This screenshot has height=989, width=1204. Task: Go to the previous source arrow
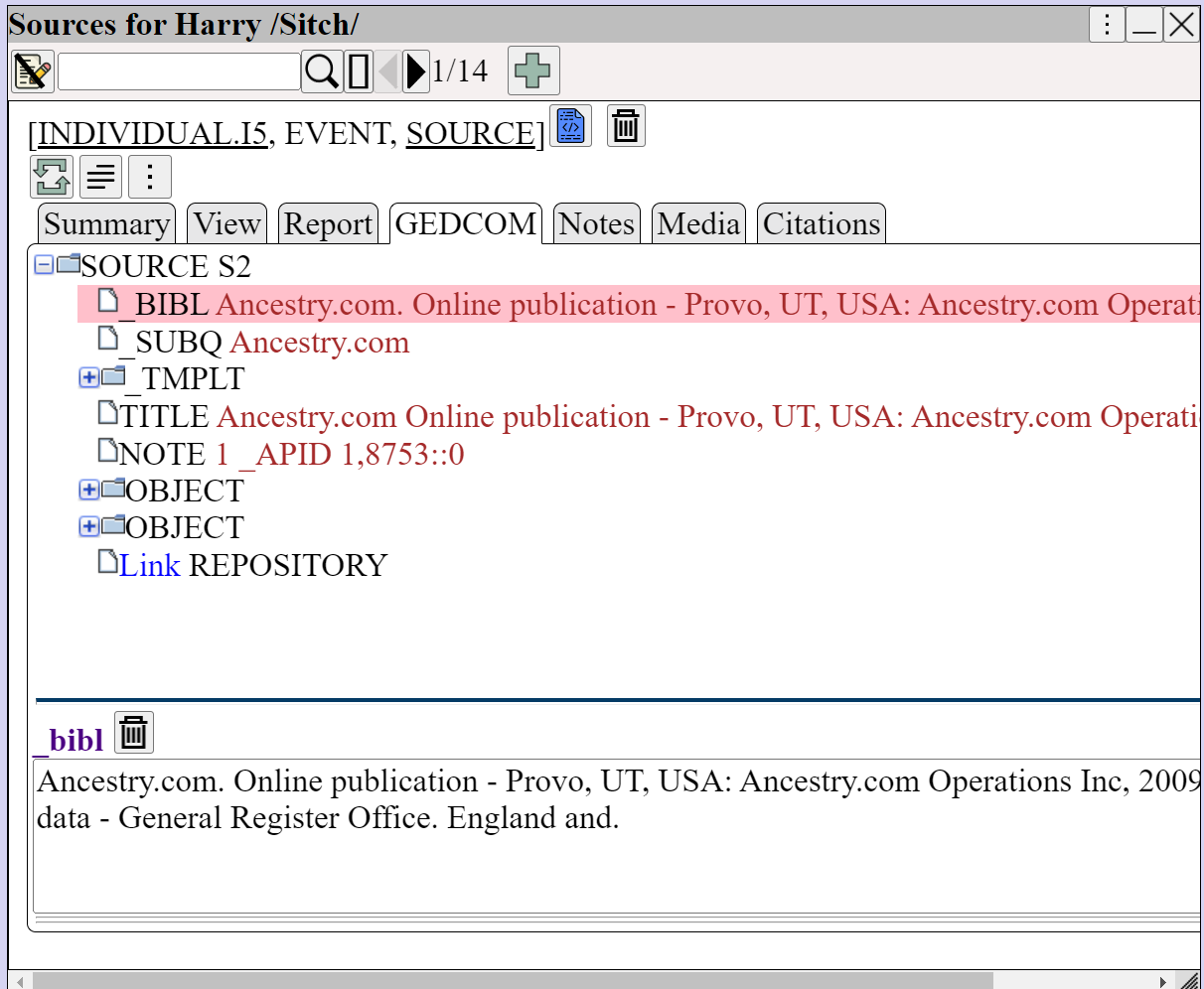point(388,71)
